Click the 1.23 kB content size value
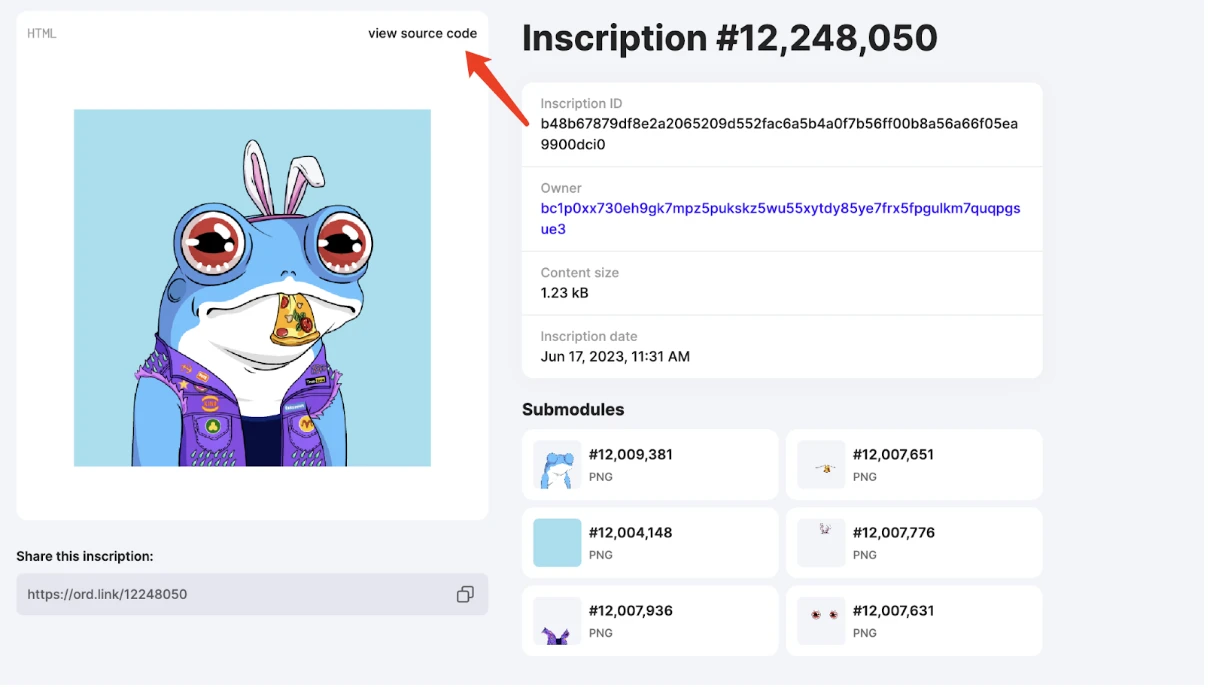This screenshot has height=690, width=1208. point(564,293)
